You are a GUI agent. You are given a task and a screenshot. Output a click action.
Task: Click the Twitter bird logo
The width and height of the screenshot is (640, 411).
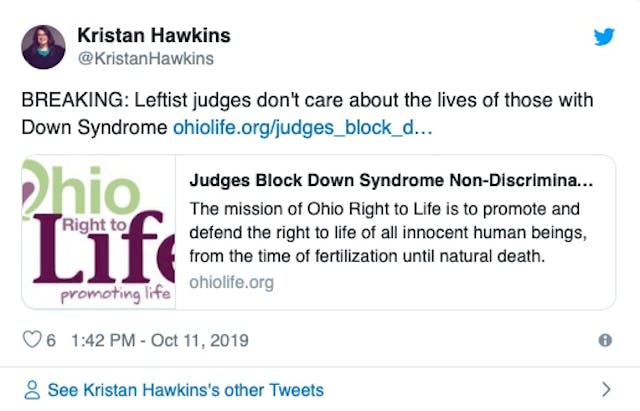coord(603,37)
